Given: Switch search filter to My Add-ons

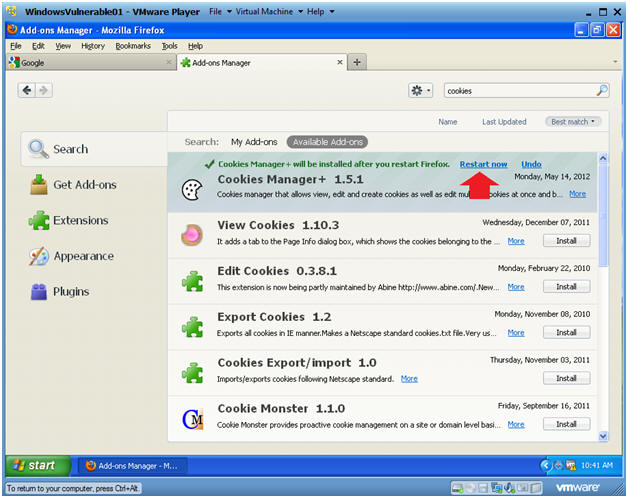Looking at the screenshot, I should pos(254,142).
